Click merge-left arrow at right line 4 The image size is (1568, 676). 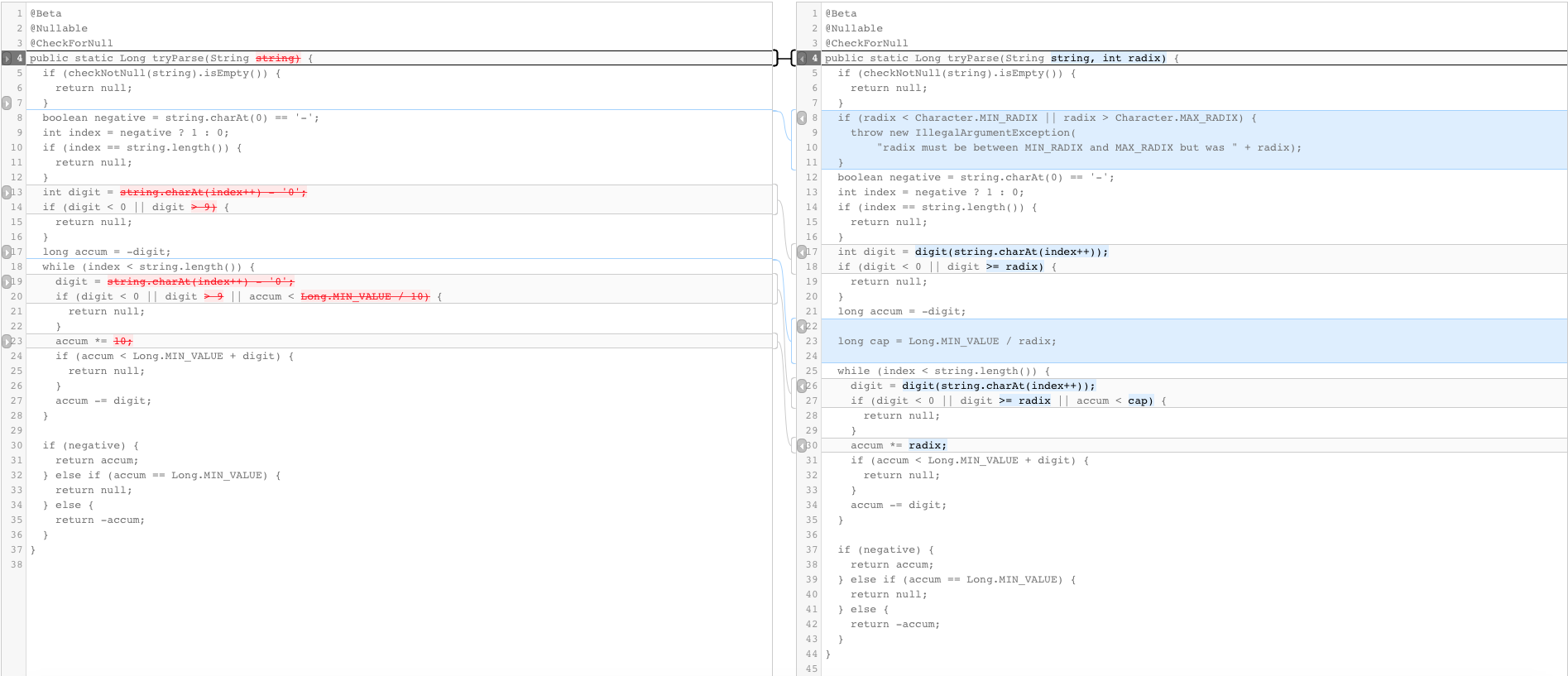pos(802,59)
